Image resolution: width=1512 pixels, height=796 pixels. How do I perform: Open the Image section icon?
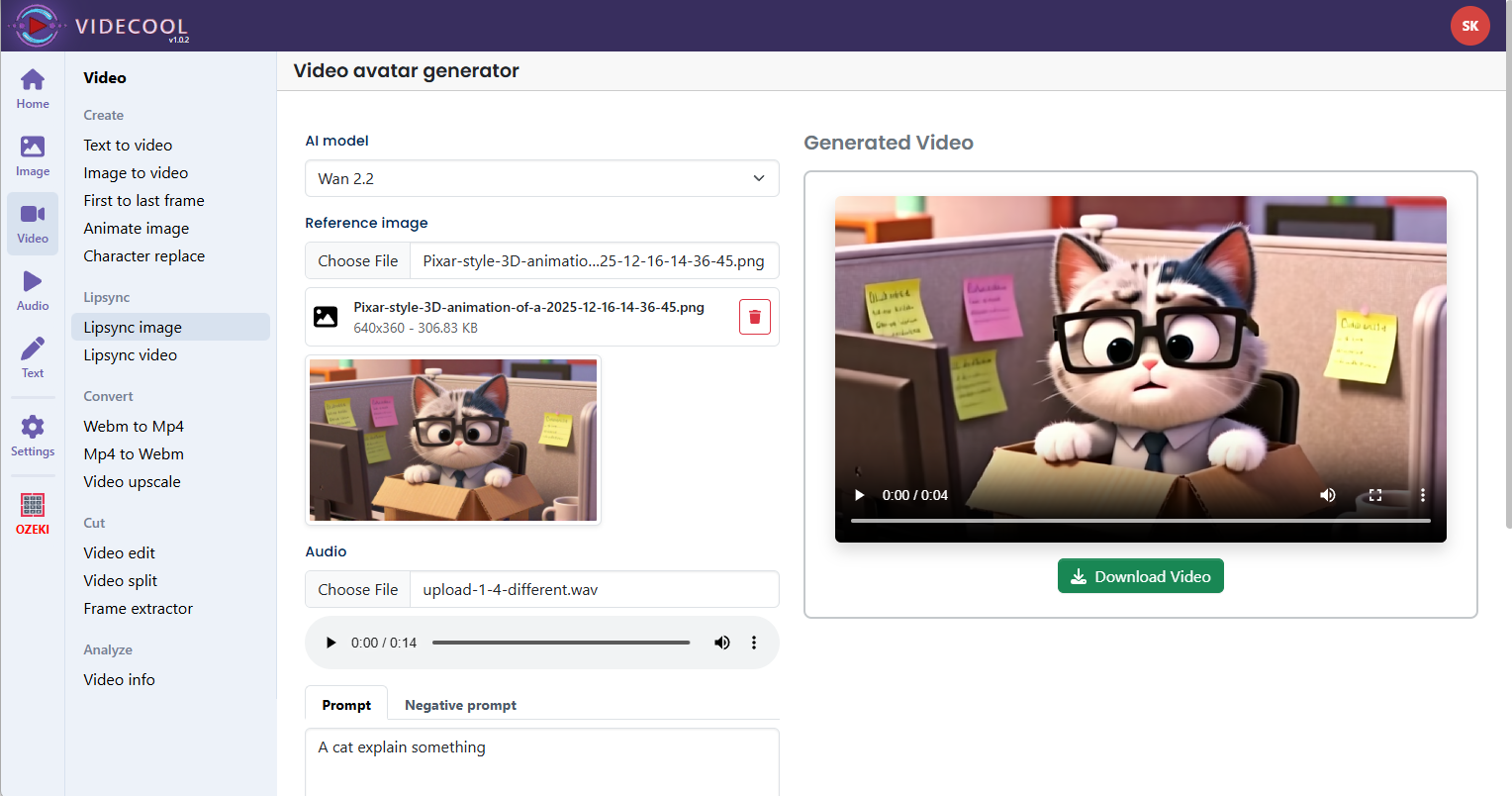33,155
